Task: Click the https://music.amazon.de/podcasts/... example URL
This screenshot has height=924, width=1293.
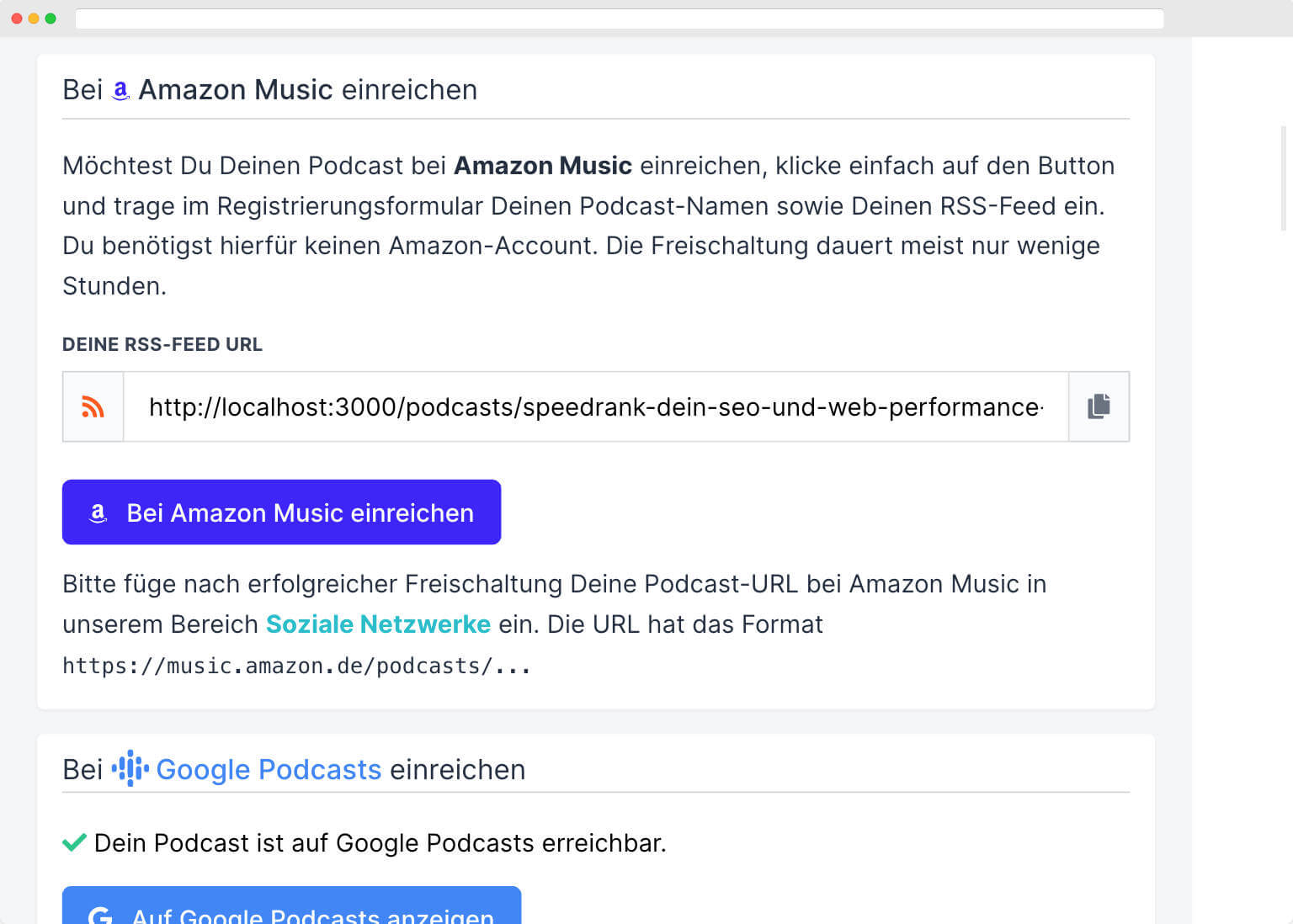Action: tap(296, 666)
